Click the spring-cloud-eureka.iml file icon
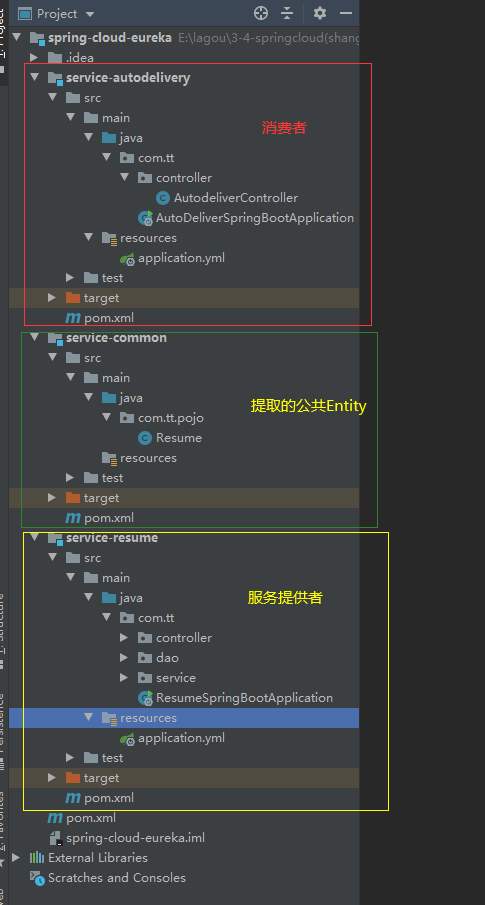 pyautogui.click(x=55, y=838)
